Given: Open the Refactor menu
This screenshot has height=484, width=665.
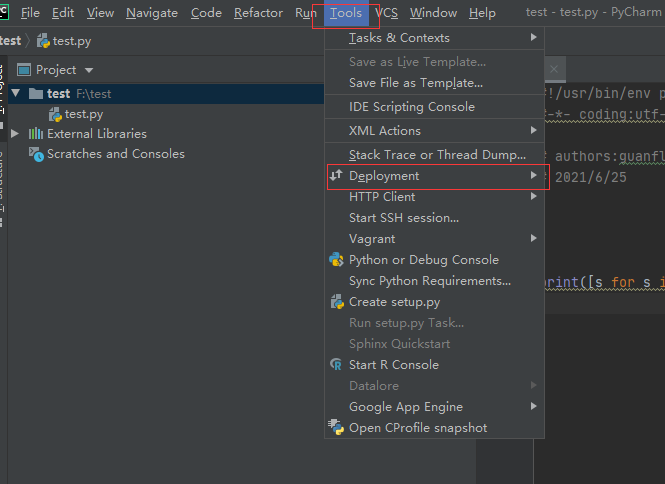Looking at the screenshot, I should tap(258, 13).
